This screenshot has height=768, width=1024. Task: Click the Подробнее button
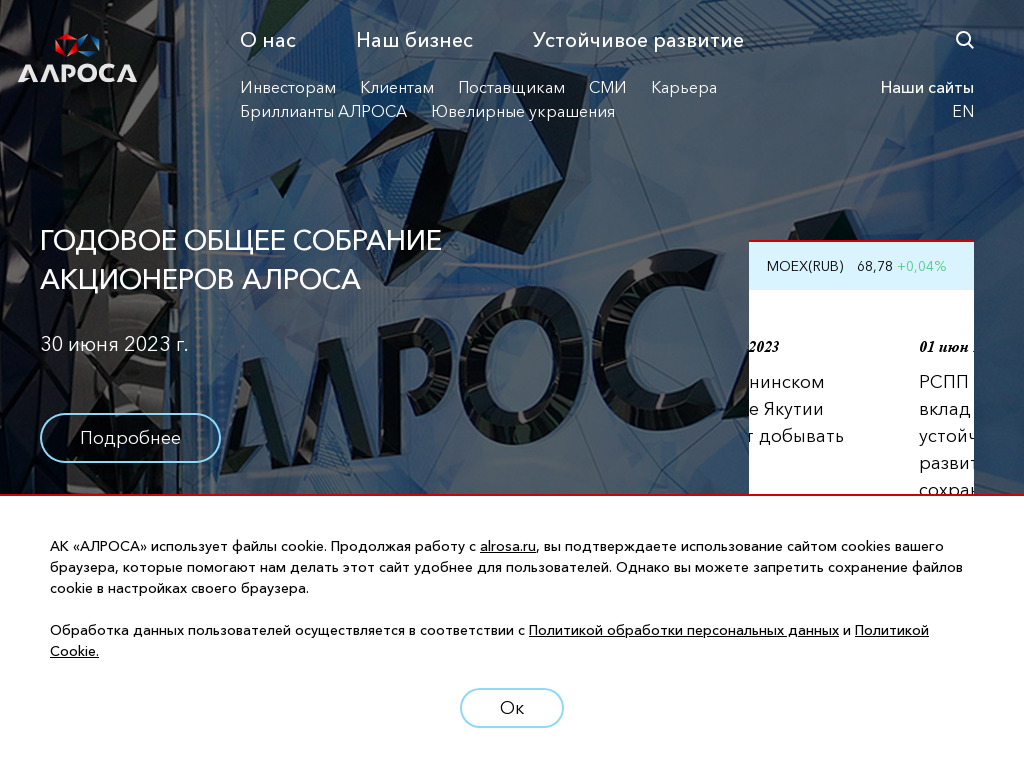coord(131,438)
